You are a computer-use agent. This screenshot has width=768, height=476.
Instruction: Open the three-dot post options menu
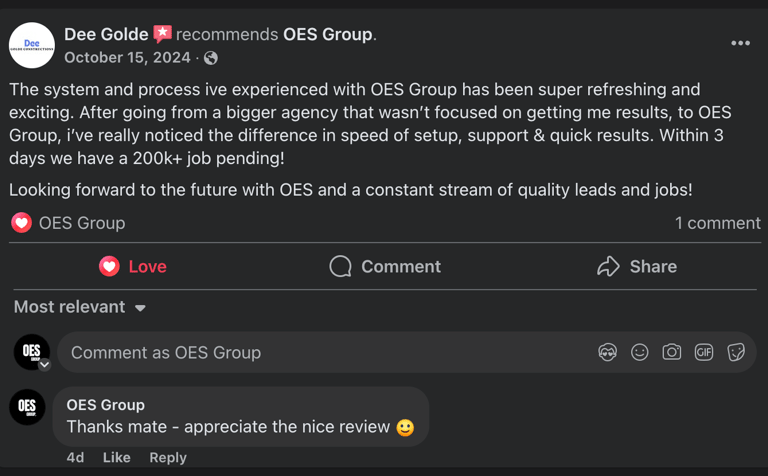740,43
